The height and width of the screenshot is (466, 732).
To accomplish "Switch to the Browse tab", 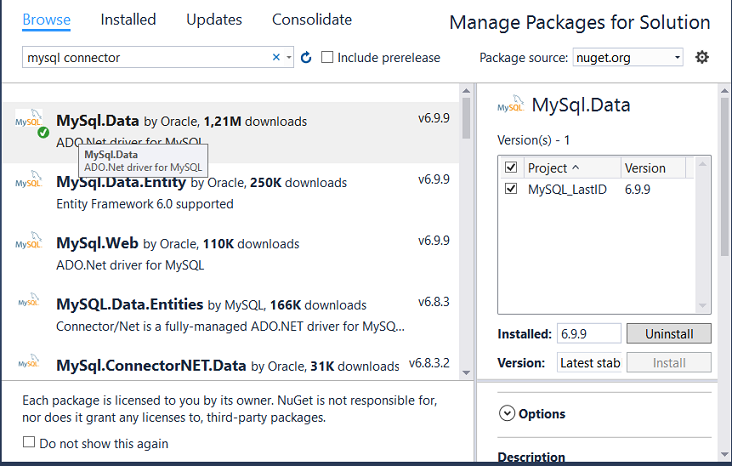I will [46, 20].
